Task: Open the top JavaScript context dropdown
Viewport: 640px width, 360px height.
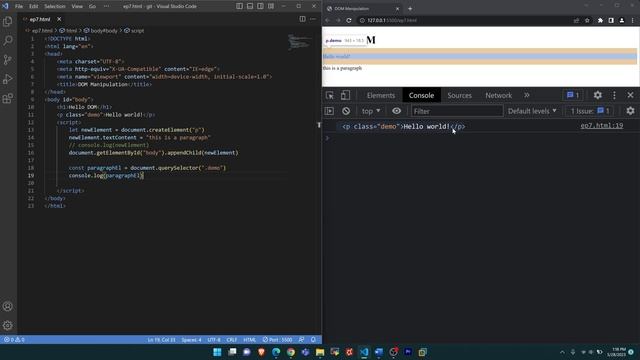Action: [371, 111]
